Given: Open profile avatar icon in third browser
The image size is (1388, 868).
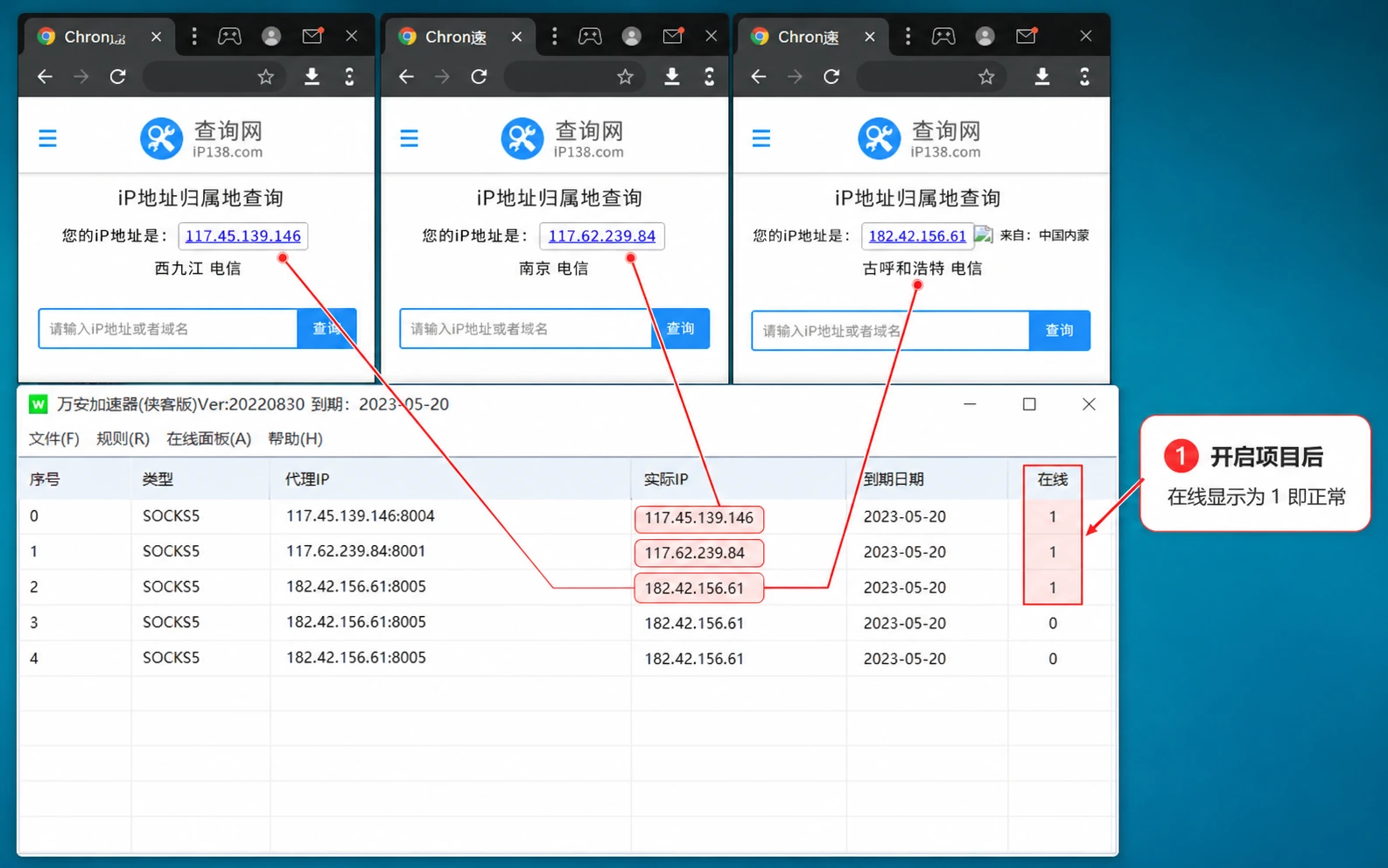Looking at the screenshot, I should pos(985,36).
